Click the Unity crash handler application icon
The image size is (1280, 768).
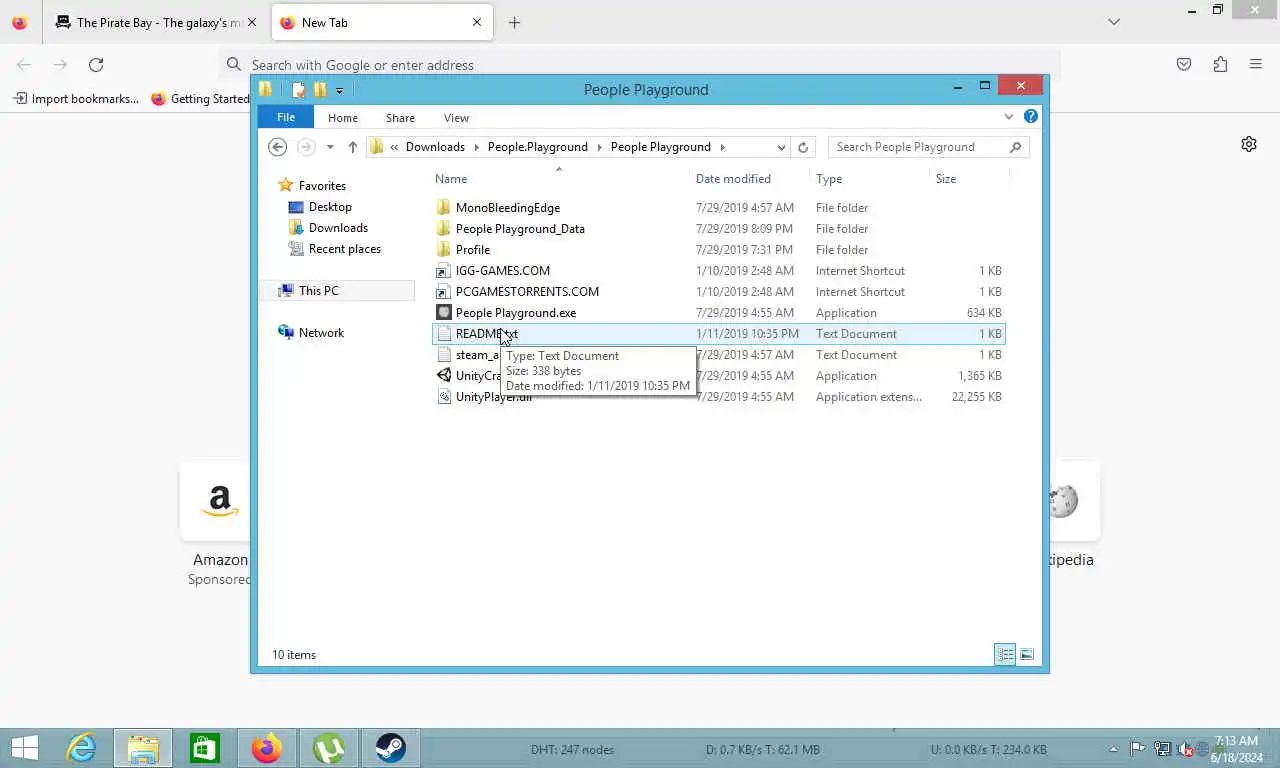[444, 376]
